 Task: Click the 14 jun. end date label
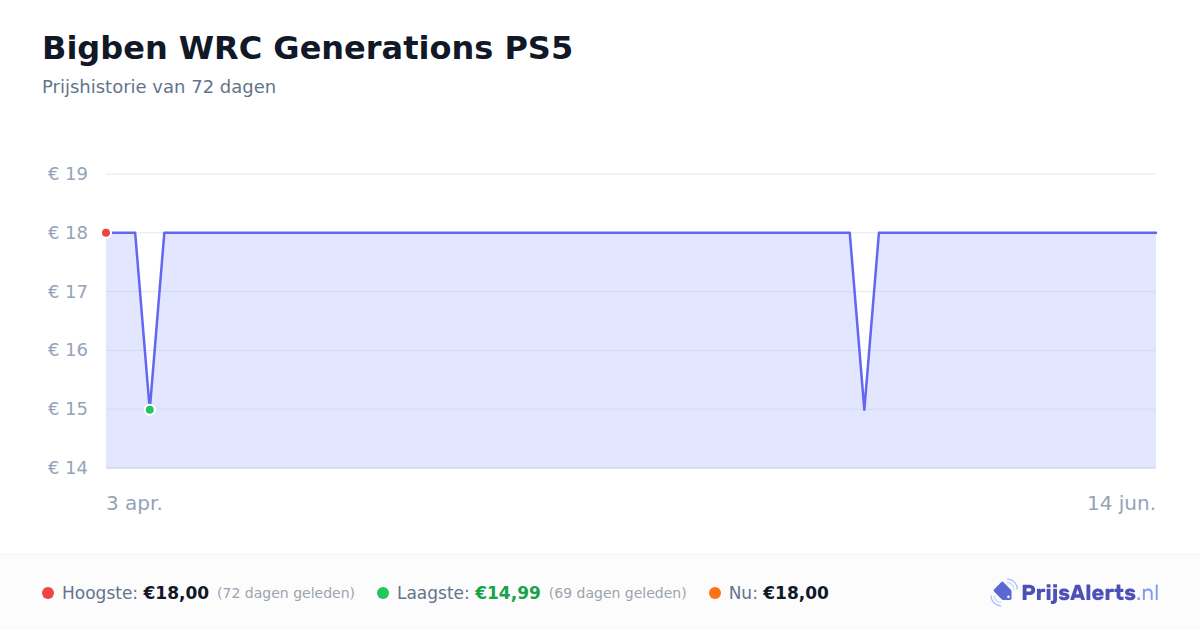pyautogui.click(x=1122, y=503)
